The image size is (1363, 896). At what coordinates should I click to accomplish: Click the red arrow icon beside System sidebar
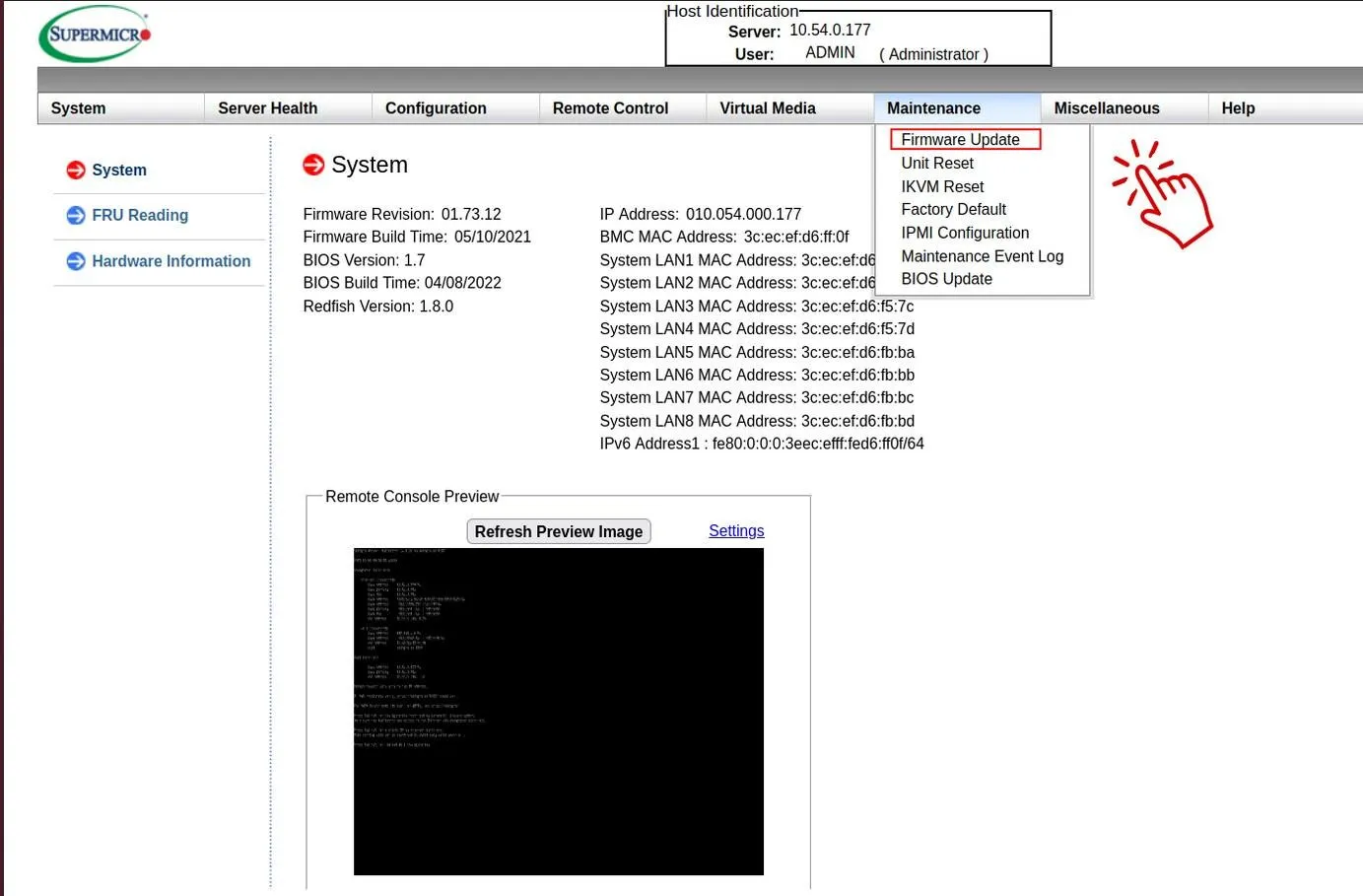pyautogui.click(x=76, y=170)
